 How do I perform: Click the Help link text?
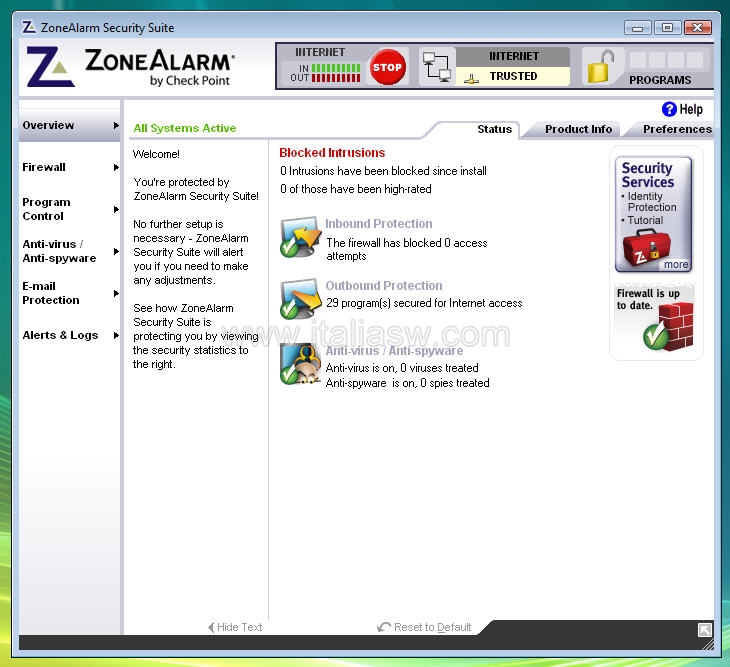click(x=691, y=109)
